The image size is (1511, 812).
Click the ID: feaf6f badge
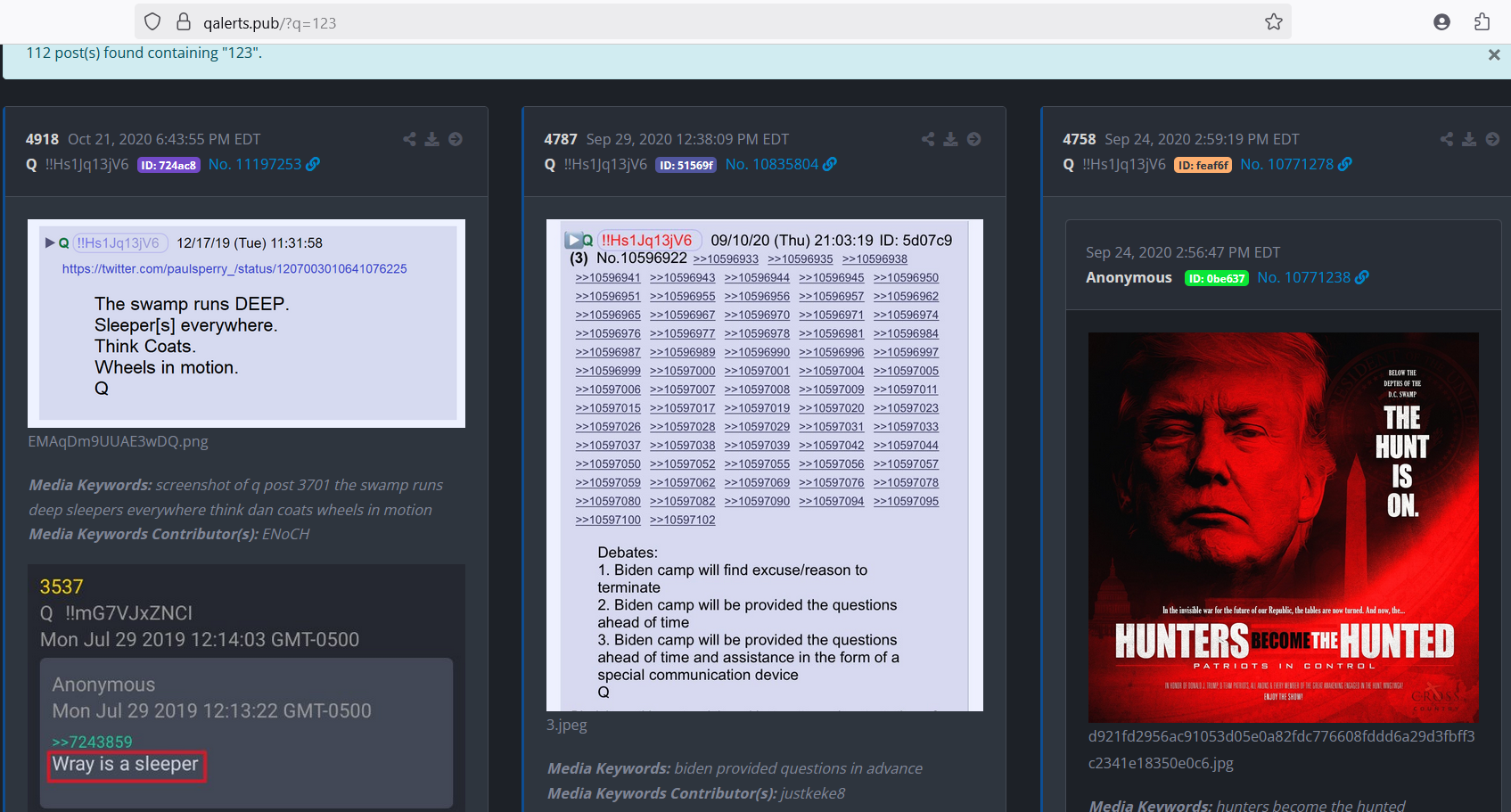[x=1203, y=165]
